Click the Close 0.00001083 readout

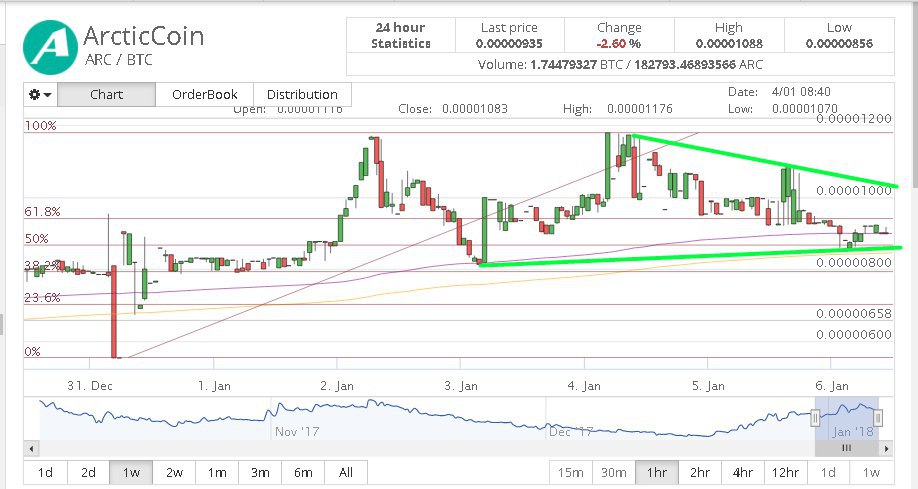tap(453, 109)
